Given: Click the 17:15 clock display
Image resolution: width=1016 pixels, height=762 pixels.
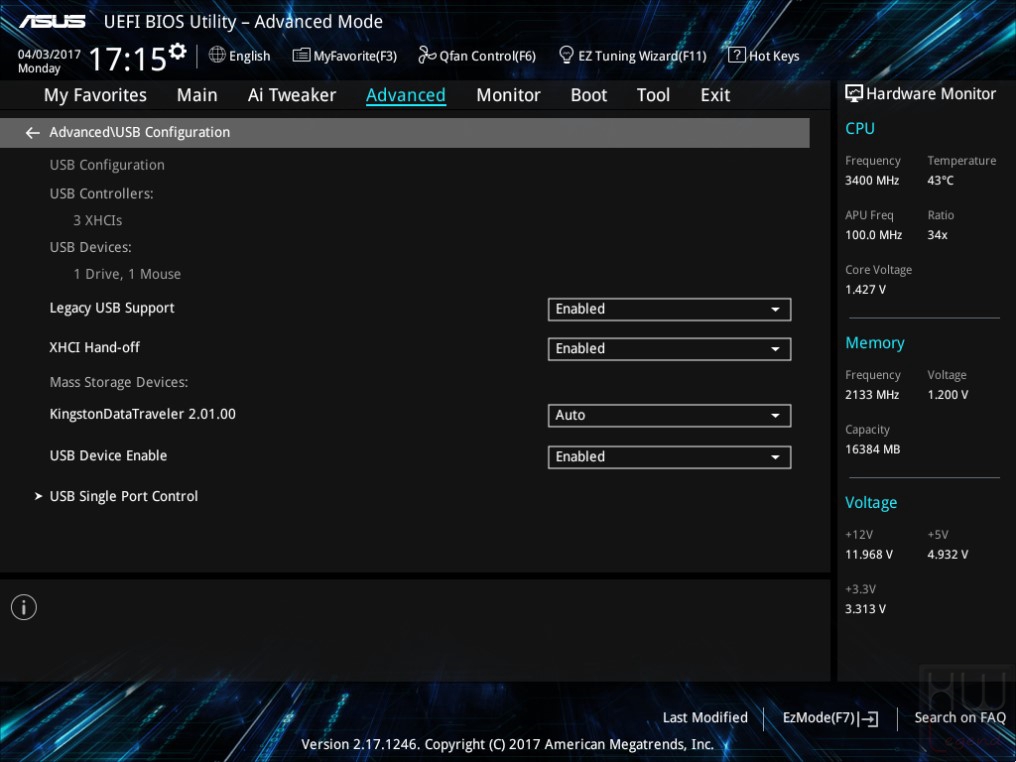Looking at the screenshot, I should point(128,60).
